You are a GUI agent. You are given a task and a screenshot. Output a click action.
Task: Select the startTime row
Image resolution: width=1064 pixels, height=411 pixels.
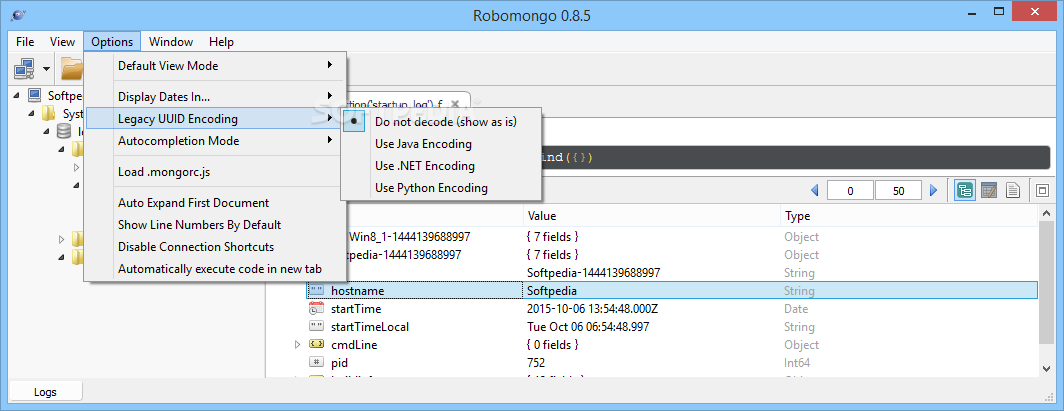(x=672, y=309)
